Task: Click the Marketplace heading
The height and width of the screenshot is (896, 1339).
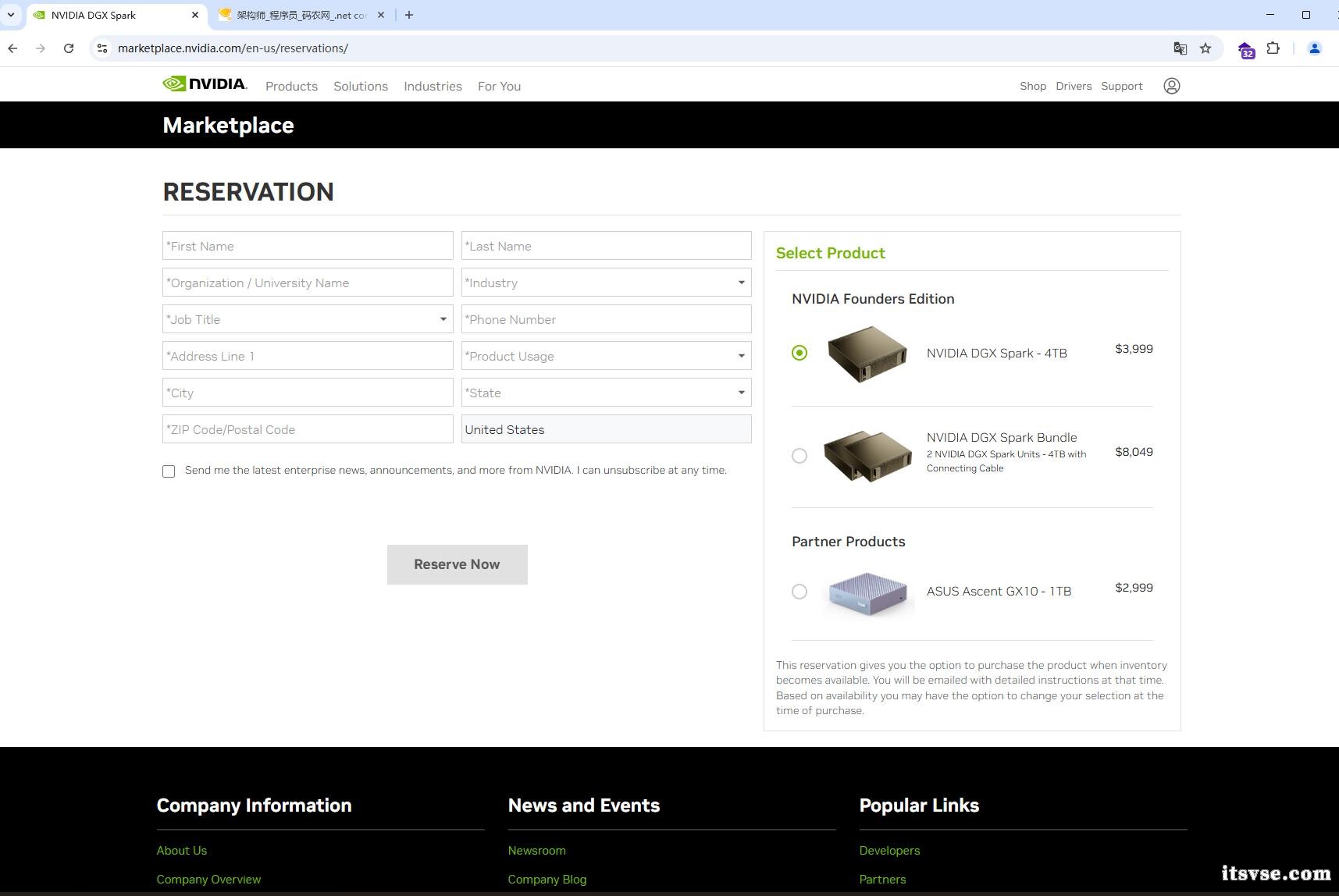Action: [x=228, y=125]
